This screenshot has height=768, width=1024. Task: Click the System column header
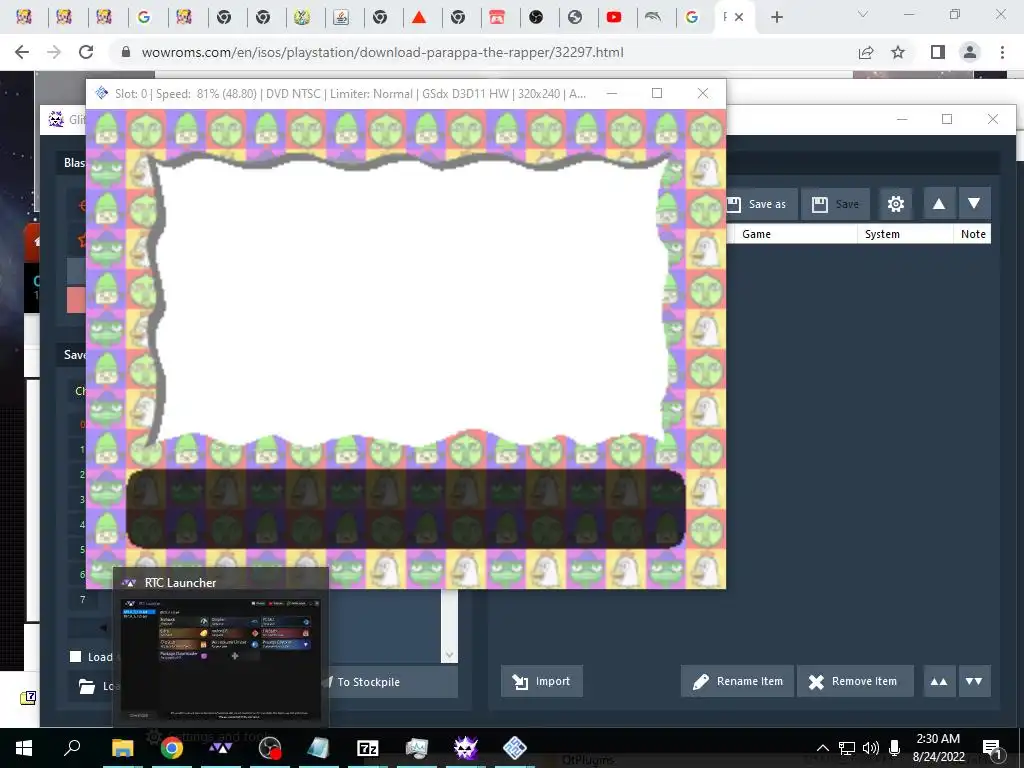[905, 234]
